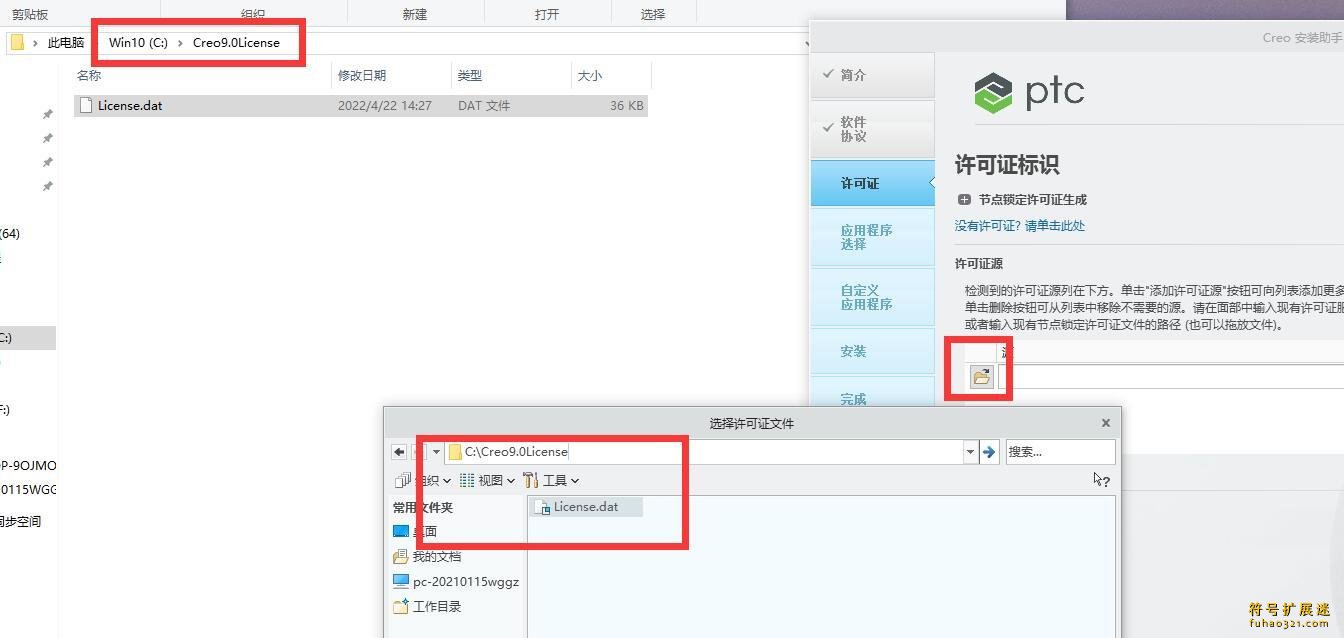Image resolution: width=1344 pixels, height=638 pixels.
Task: Hit the blue Go arrow beside path
Action: coord(989,452)
